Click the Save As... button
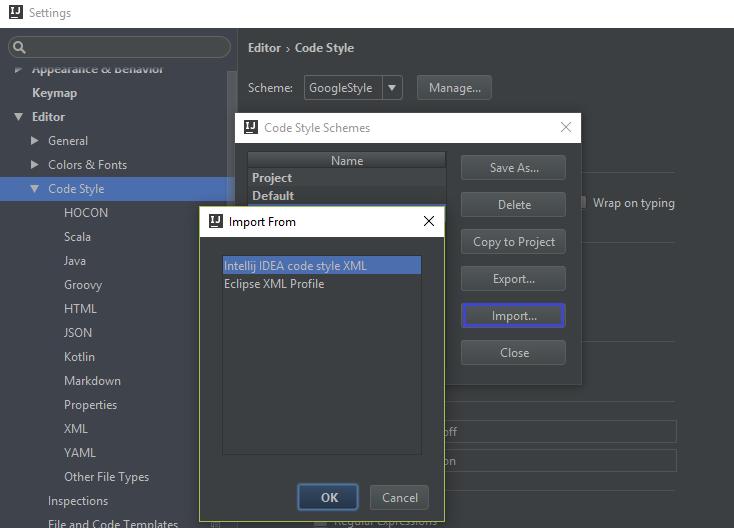The image size is (734, 528). coord(513,168)
